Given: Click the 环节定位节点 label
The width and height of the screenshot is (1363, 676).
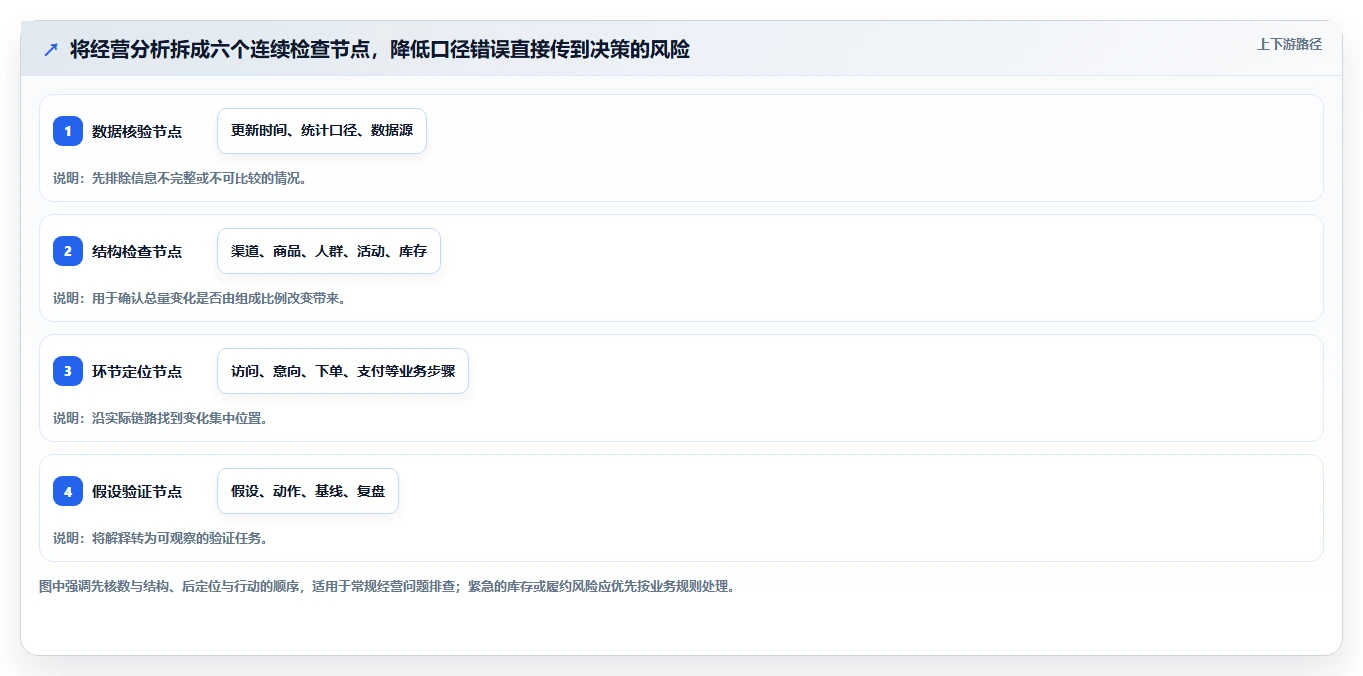Looking at the screenshot, I should coord(137,371).
